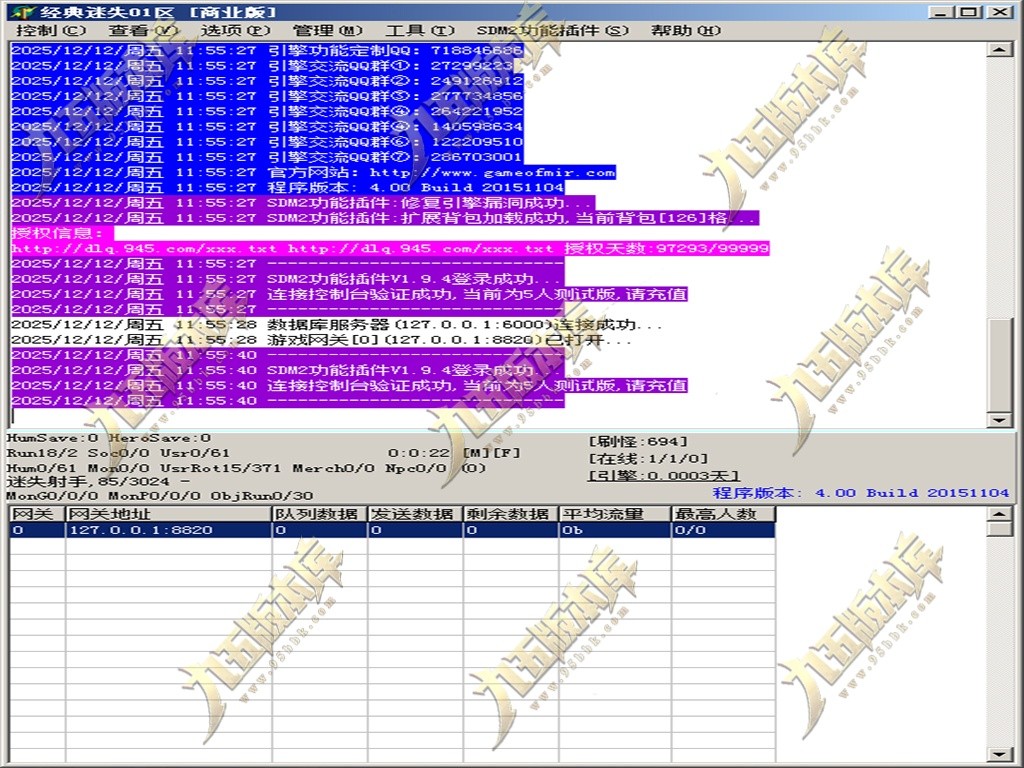Click the 11:55:40 连接控制台验证成功 line
Image resolution: width=1024 pixels, height=768 pixels.
point(349,385)
